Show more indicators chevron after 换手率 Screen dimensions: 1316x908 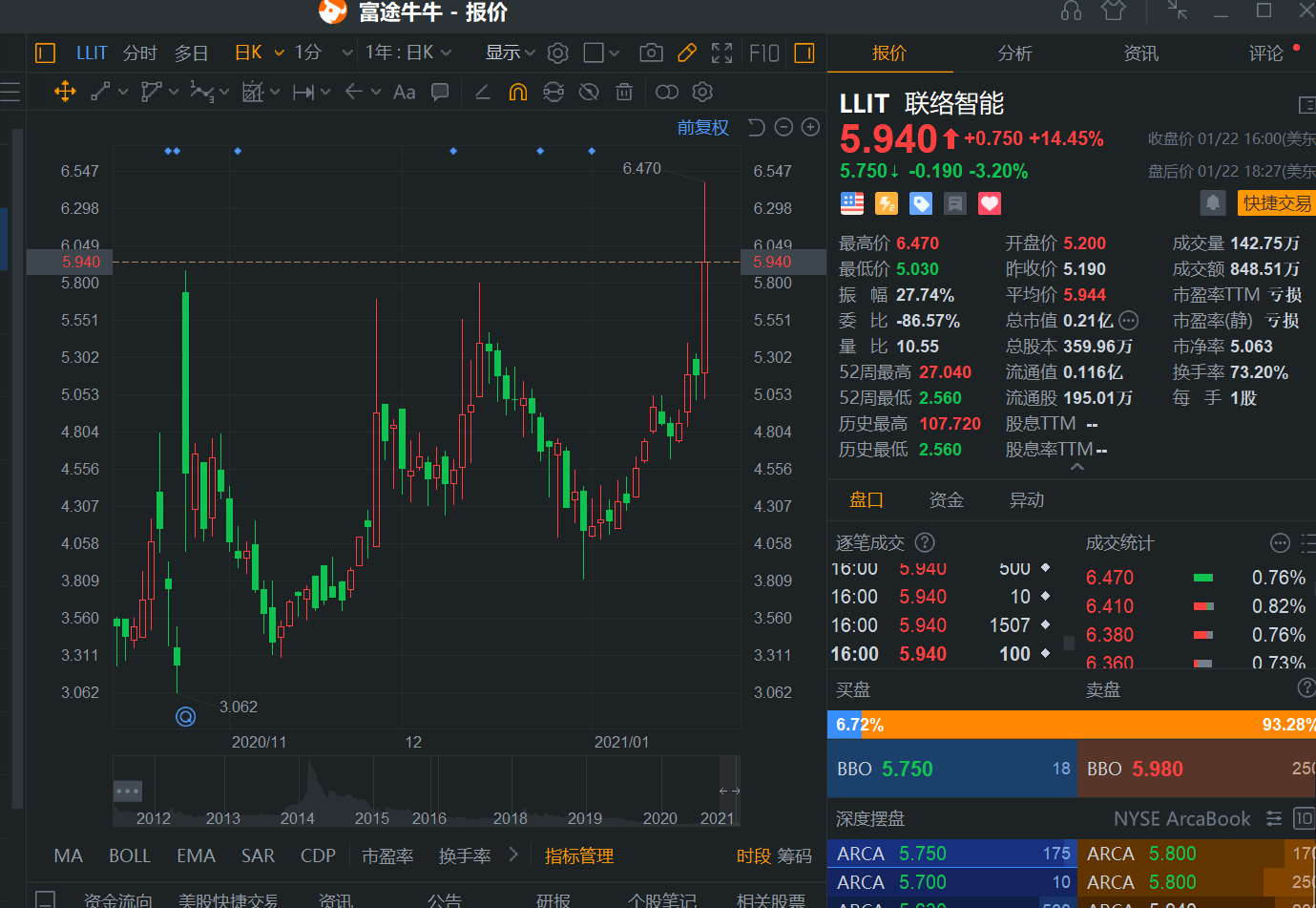click(x=513, y=855)
